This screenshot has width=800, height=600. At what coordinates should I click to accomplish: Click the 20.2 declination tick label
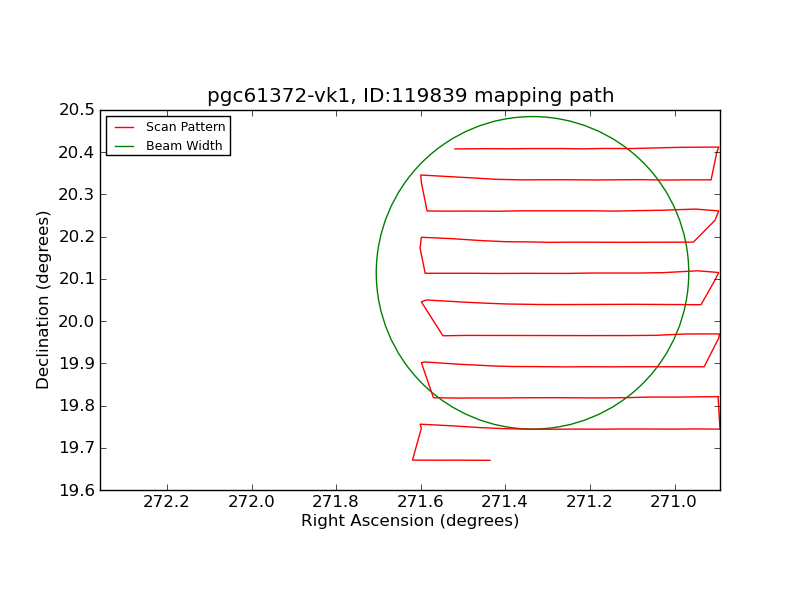pos(77,237)
